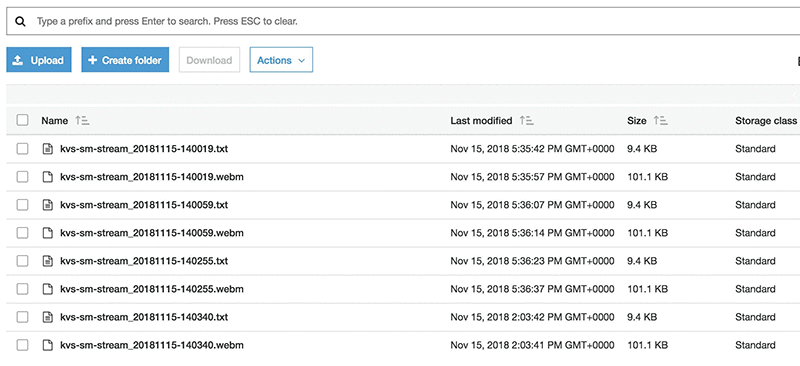Screen dimensions: 800x366
Task: Click Standard storage class of 140255.webm row
Action: [755, 289]
